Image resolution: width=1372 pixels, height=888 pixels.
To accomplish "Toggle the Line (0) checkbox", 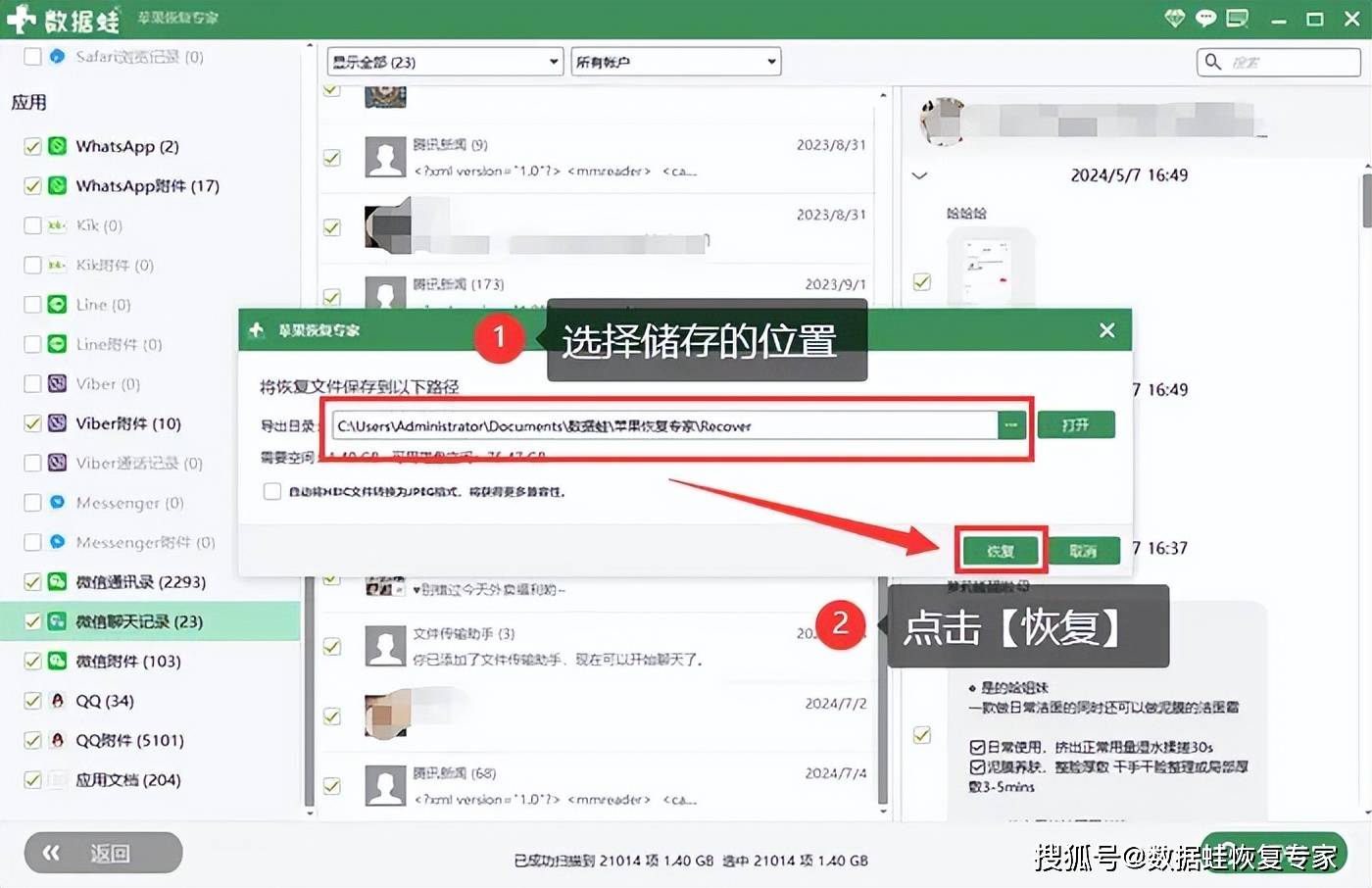I will pos(32,305).
